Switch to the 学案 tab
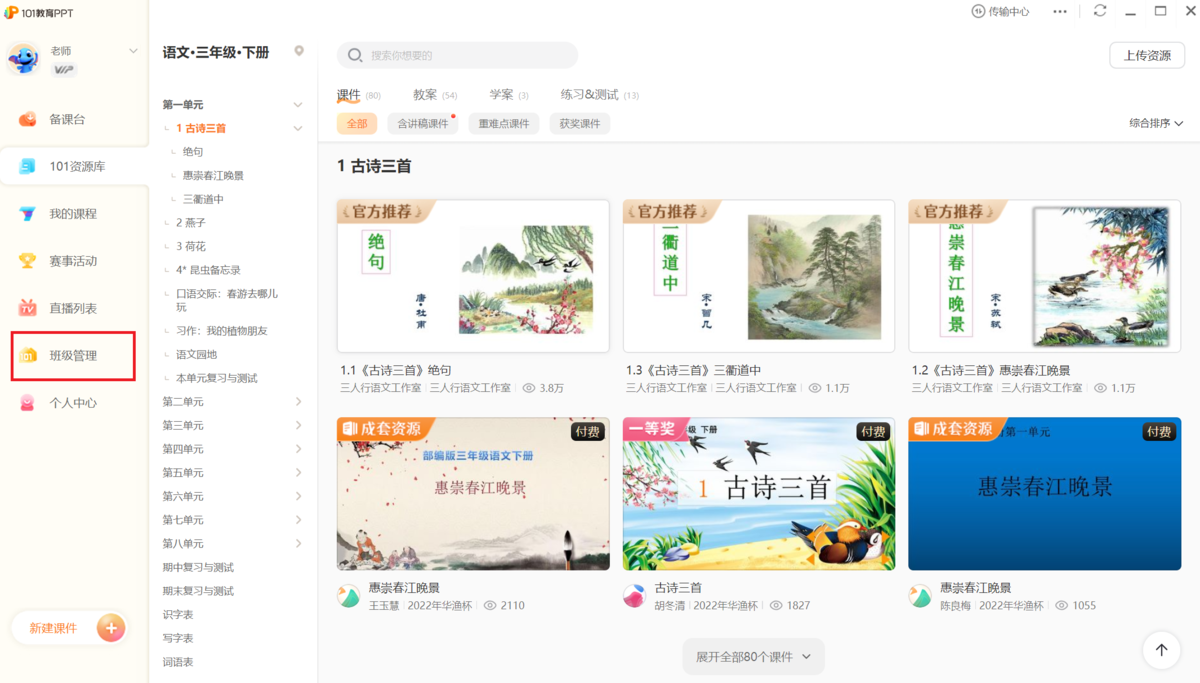Image resolution: width=1200 pixels, height=683 pixels. [501, 95]
